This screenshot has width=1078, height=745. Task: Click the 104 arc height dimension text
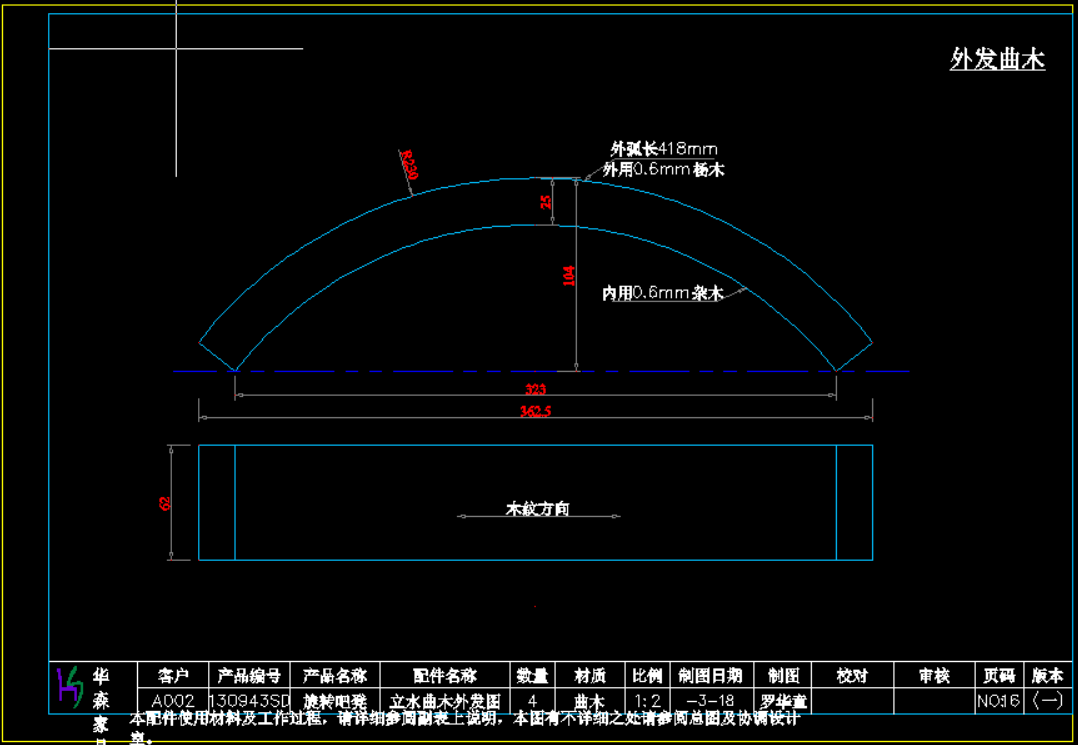click(x=569, y=276)
